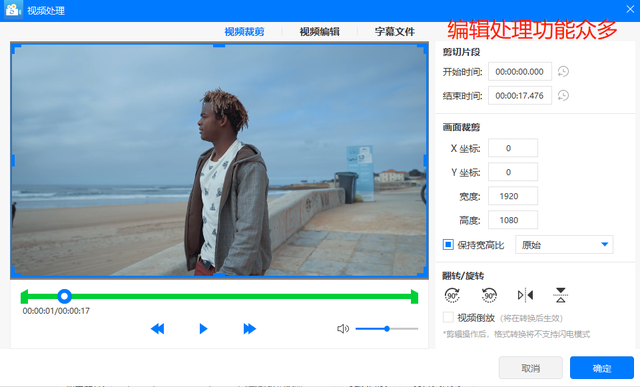Rotate video 90 degrees clockwise
Screen dimensions: 640x387
pyautogui.click(x=452, y=295)
